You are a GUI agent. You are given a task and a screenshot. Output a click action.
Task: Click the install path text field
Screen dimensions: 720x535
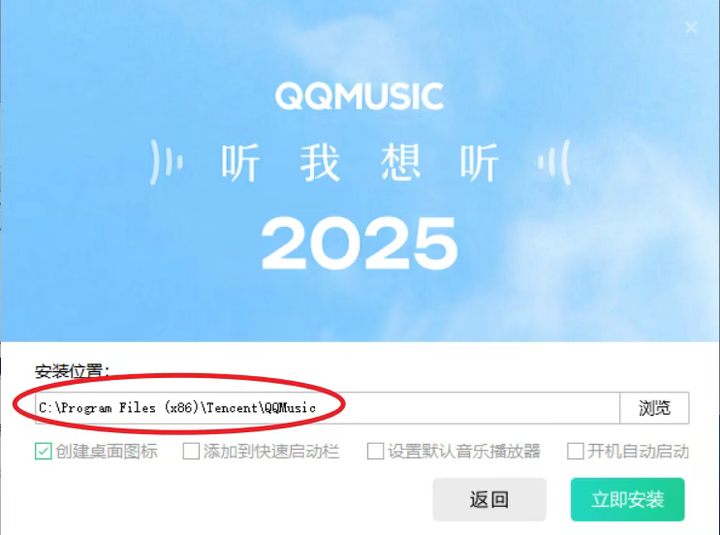click(x=327, y=408)
